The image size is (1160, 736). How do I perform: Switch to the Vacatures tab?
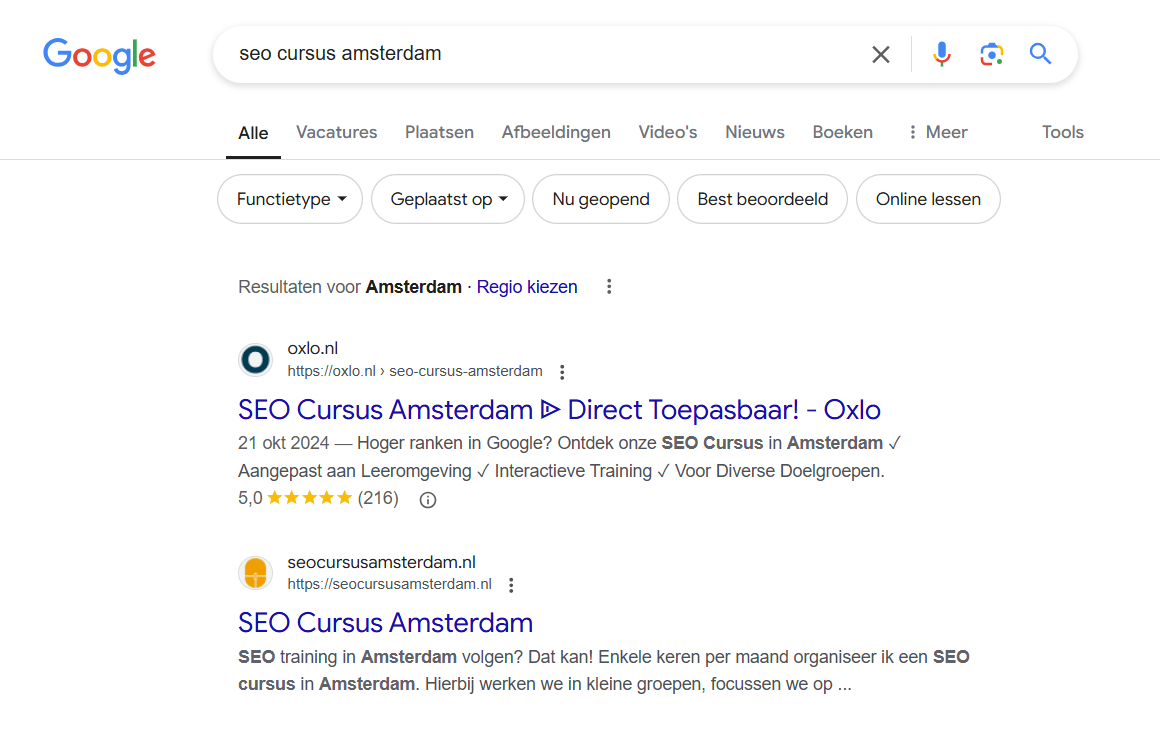click(336, 132)
